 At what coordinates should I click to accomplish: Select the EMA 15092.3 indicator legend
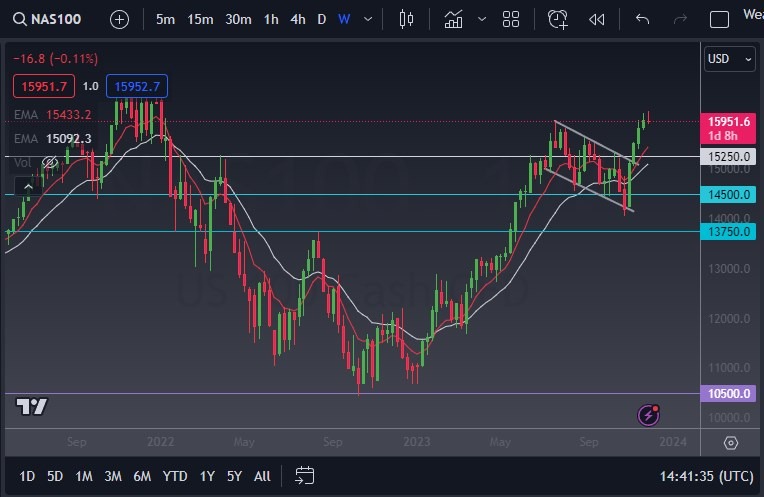53,139
